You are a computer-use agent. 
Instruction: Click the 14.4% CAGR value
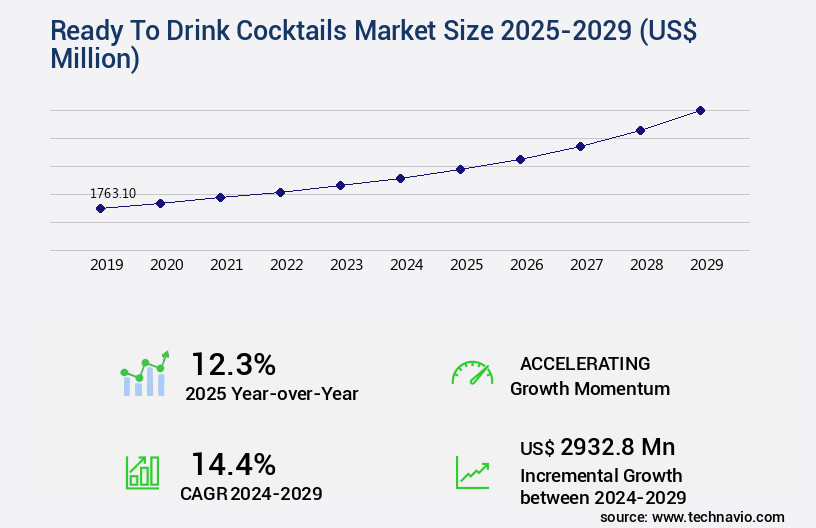point(233,463)
